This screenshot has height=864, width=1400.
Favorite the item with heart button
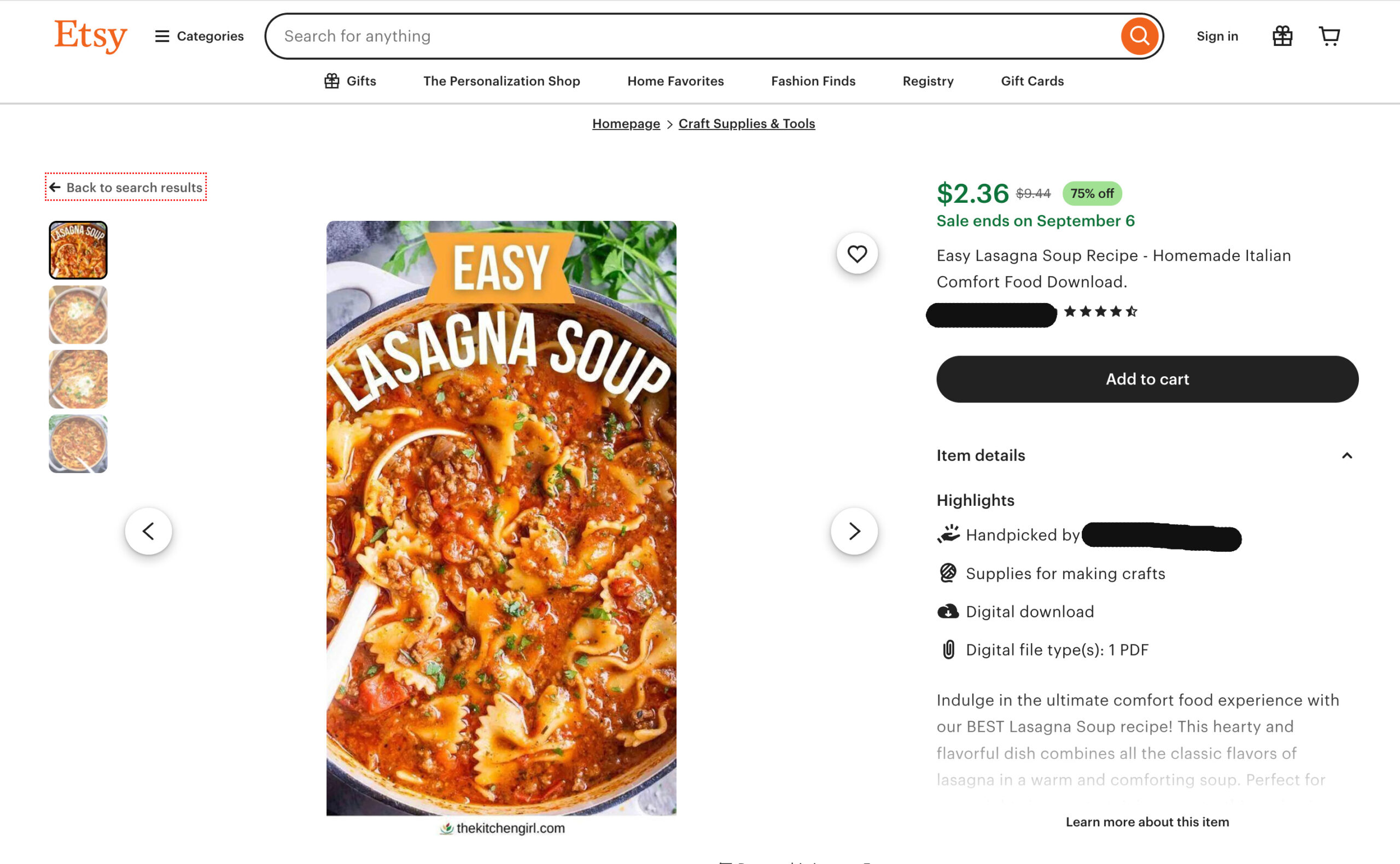click(x=856, y=254)
